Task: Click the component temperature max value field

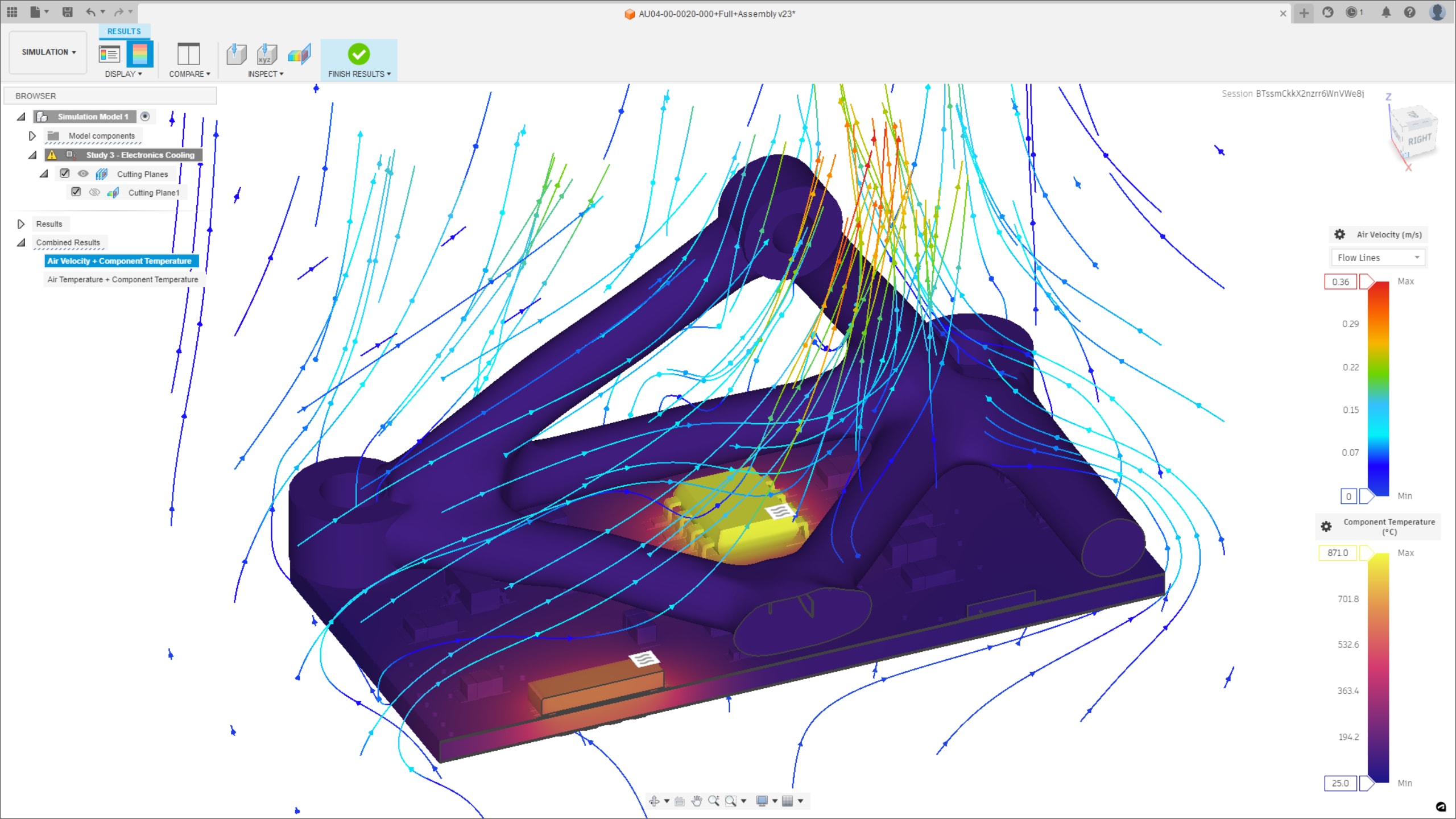Action: 1337,553
